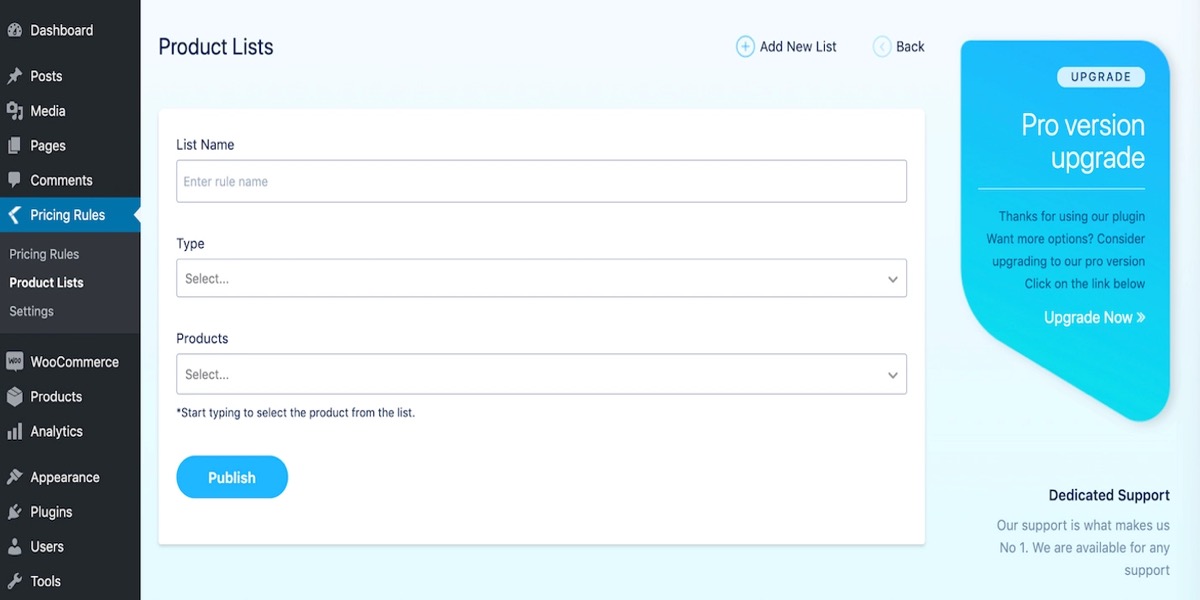The width and height of the screenshot is (1200, 600).
Task: Click the Analytics bar chart icon
Action: [15, 432]
